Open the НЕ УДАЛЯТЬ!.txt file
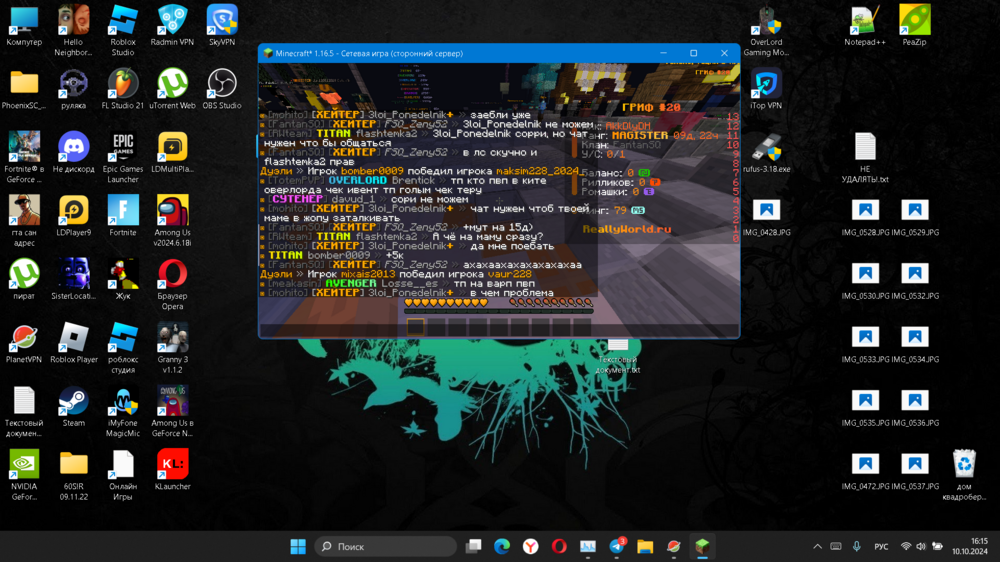Screen dimensions: 1000x562 [x=865, y=157]
